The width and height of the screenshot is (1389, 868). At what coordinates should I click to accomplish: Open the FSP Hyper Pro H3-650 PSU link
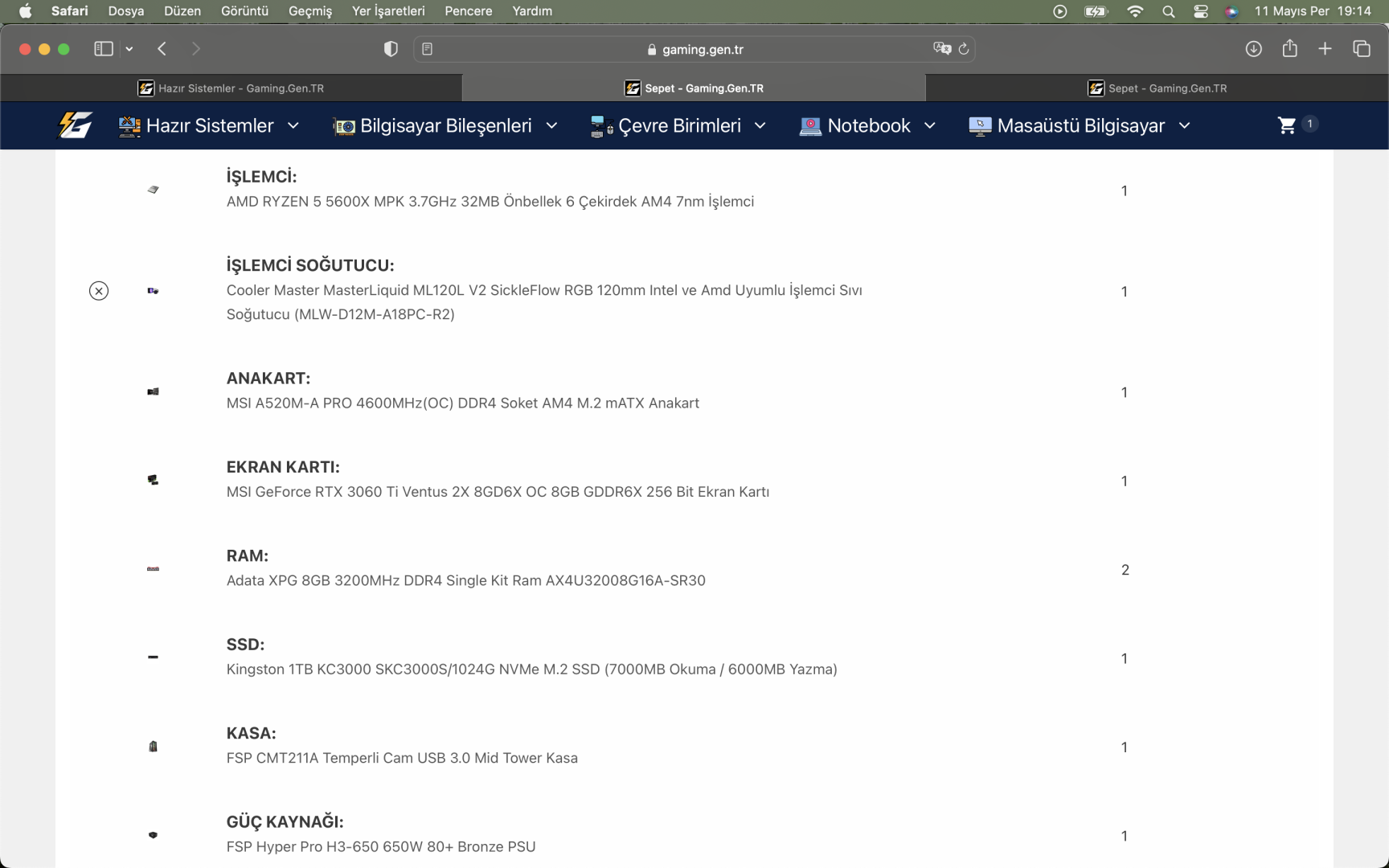381,846
